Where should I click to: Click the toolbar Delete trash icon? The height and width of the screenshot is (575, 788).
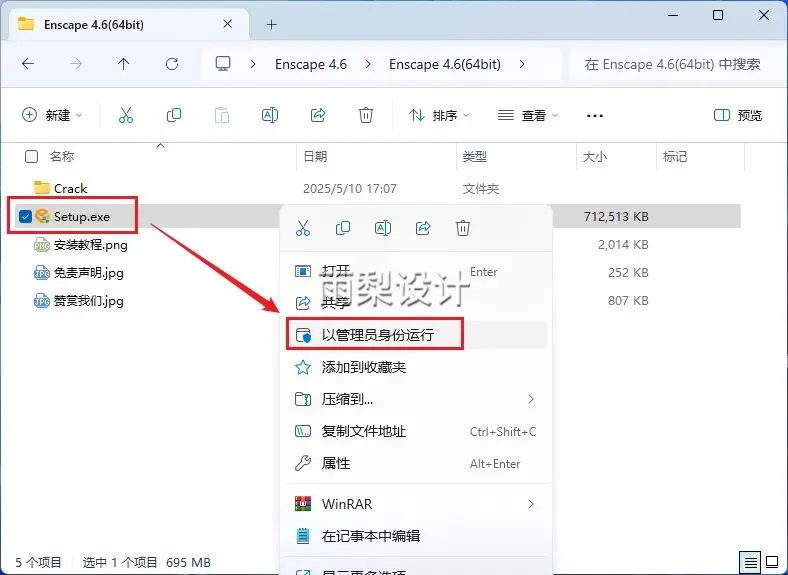[x=366, y=115]
